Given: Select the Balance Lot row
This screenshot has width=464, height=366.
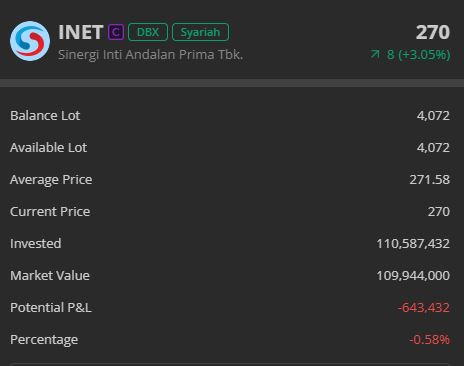Looking at the screenshot, I should pos(230,116).
